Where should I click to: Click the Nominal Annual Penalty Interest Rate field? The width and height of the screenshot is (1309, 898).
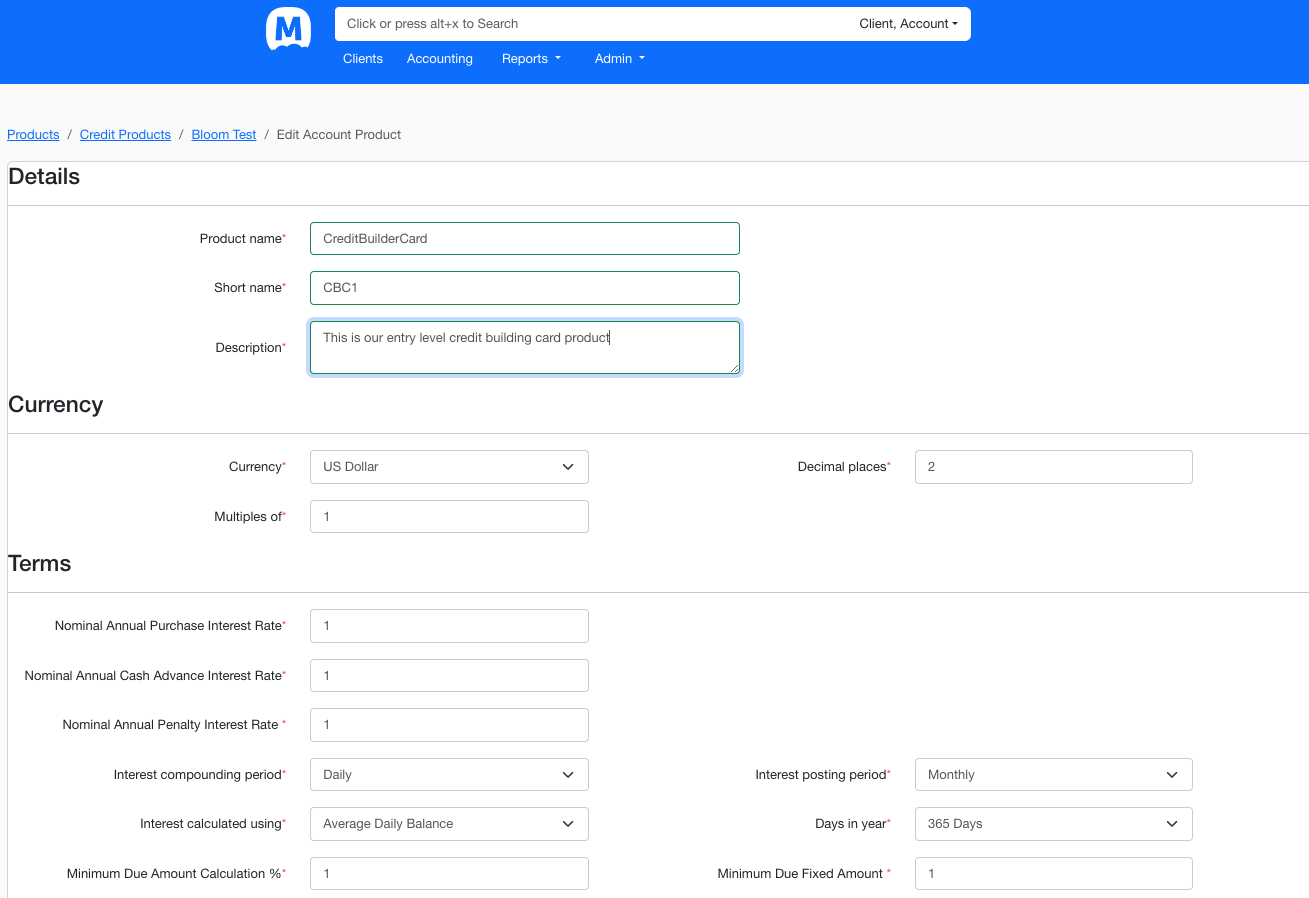pyautogui.click(x=449, y=725)
